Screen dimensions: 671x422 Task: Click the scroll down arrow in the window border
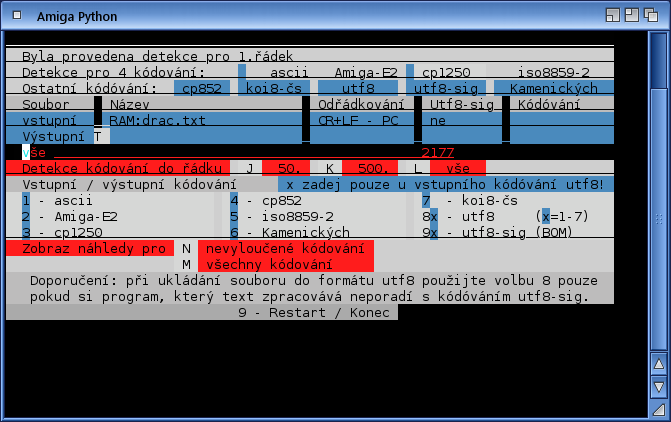[x=658, y=386]
